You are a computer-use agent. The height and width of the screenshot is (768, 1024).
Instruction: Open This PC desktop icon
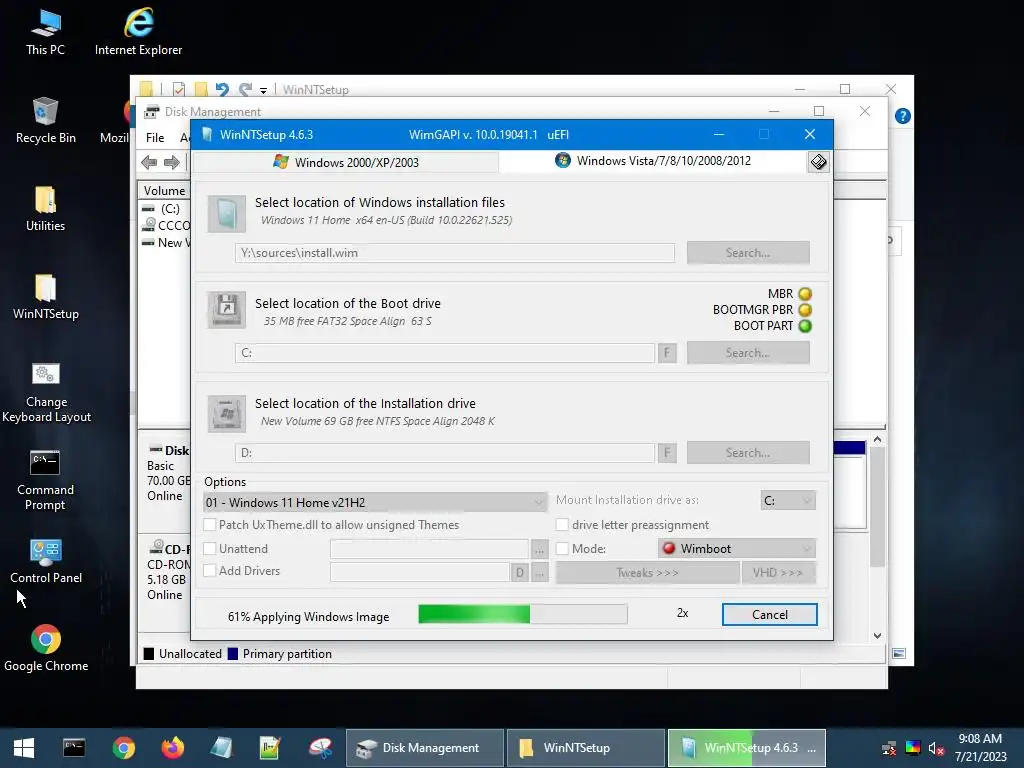45,32
